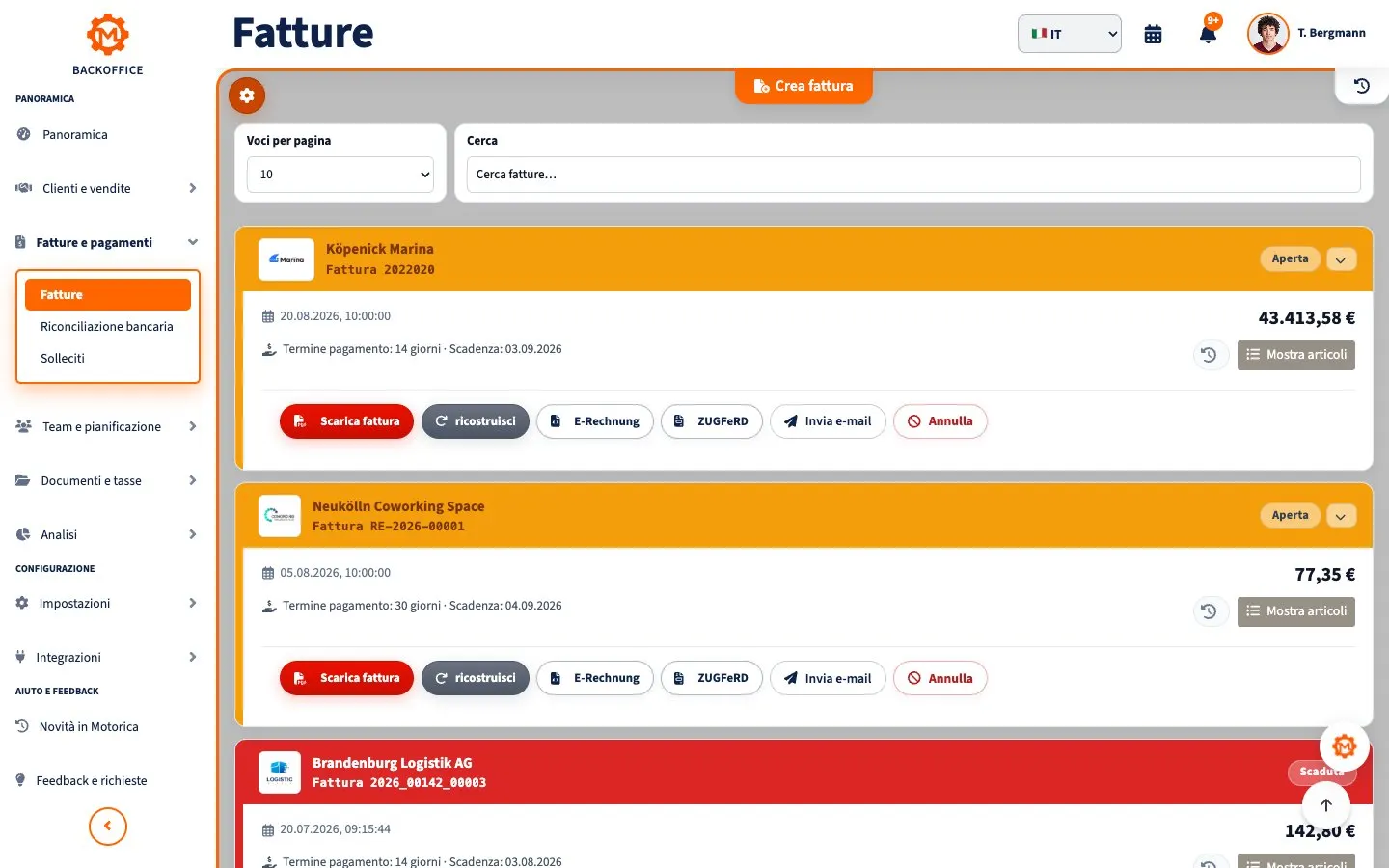This screenshot has height=868, width=1389.
Task: Click Neukölln Coworking Space logo thumbnail
Action: point(280,516)
